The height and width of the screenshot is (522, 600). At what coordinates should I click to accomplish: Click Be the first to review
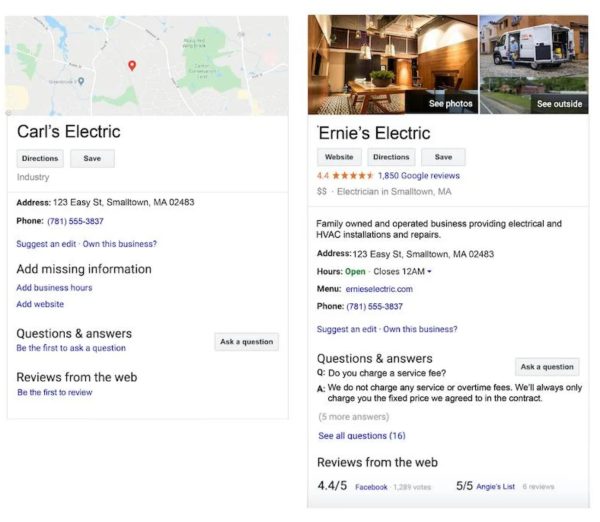[54, 392]
